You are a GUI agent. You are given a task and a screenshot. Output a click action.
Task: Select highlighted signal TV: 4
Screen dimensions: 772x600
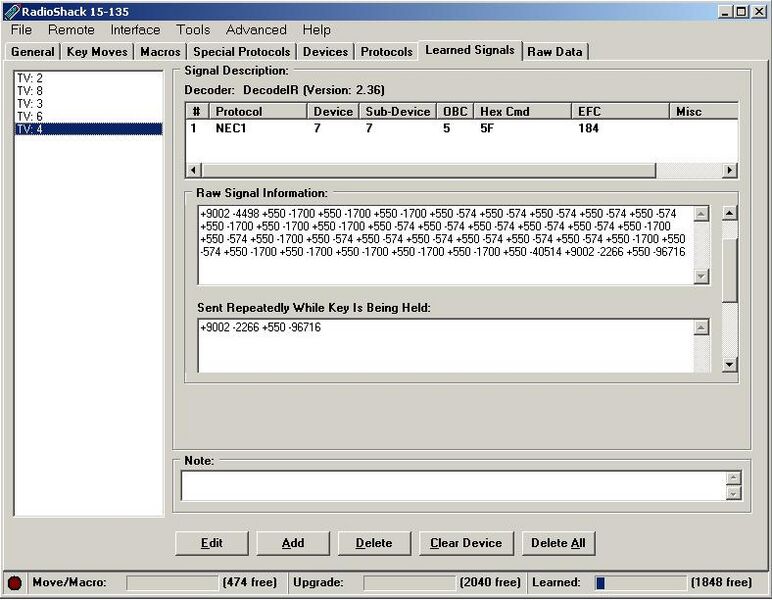click(x=89, y=129)
